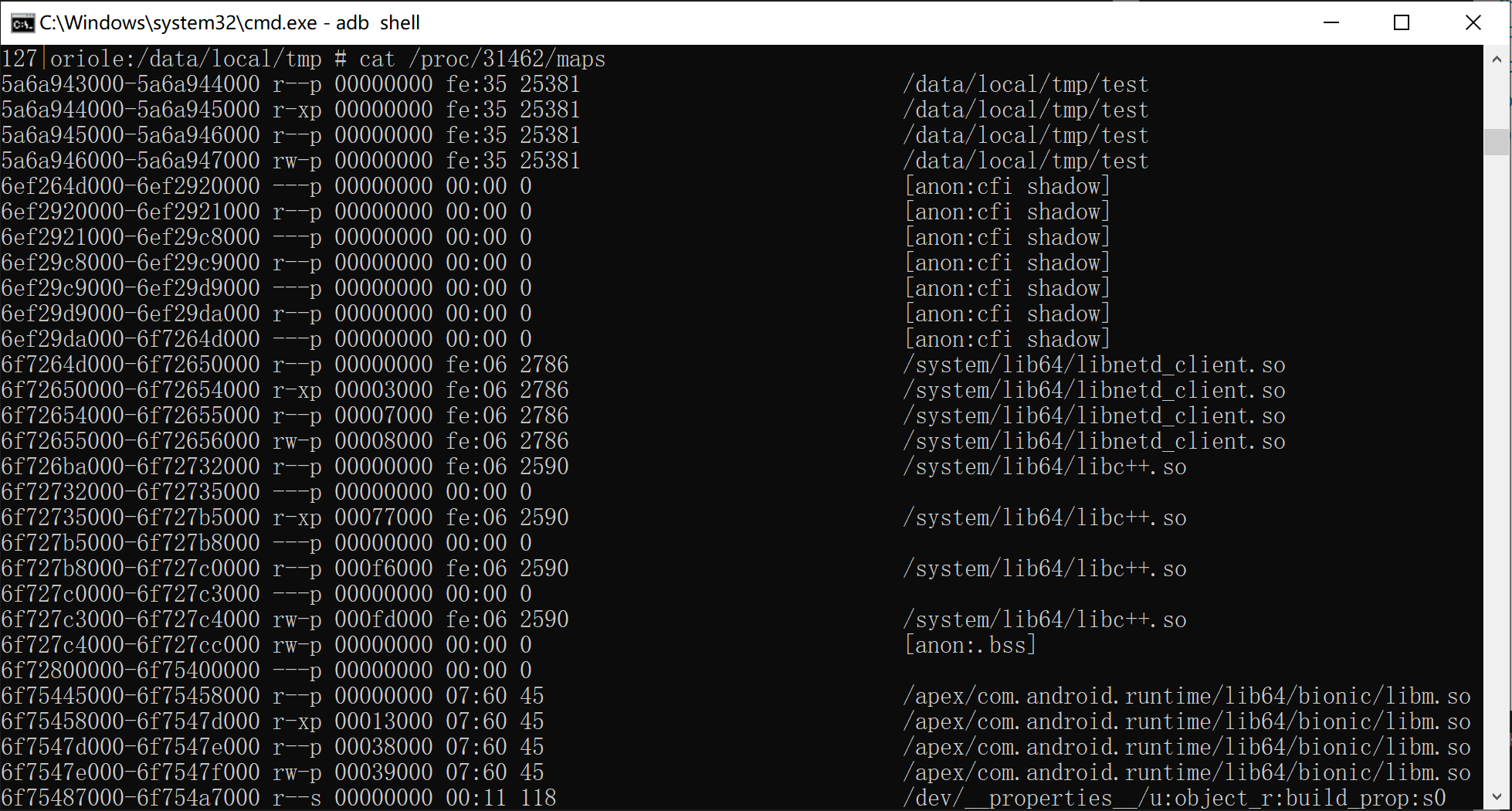Click address range 6f72732000-6f72735000
Viewport: 1512px width, 811px height.
(131, 493)
